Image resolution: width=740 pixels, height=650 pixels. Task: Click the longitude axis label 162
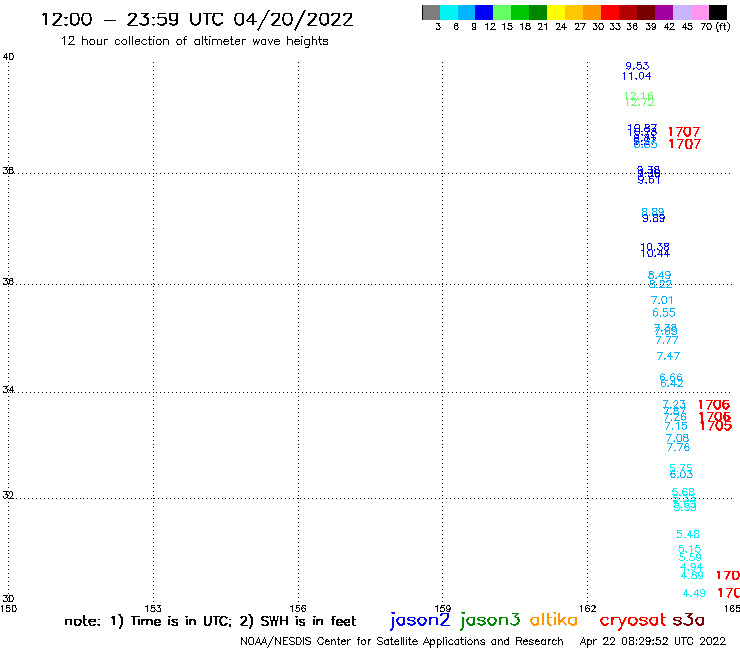tap(588, 608)
